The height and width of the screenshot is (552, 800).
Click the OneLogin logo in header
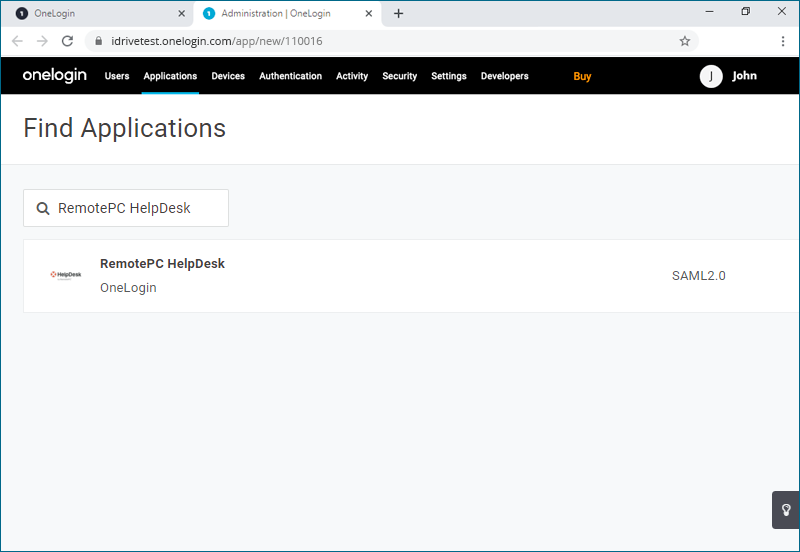coord(55,76)
